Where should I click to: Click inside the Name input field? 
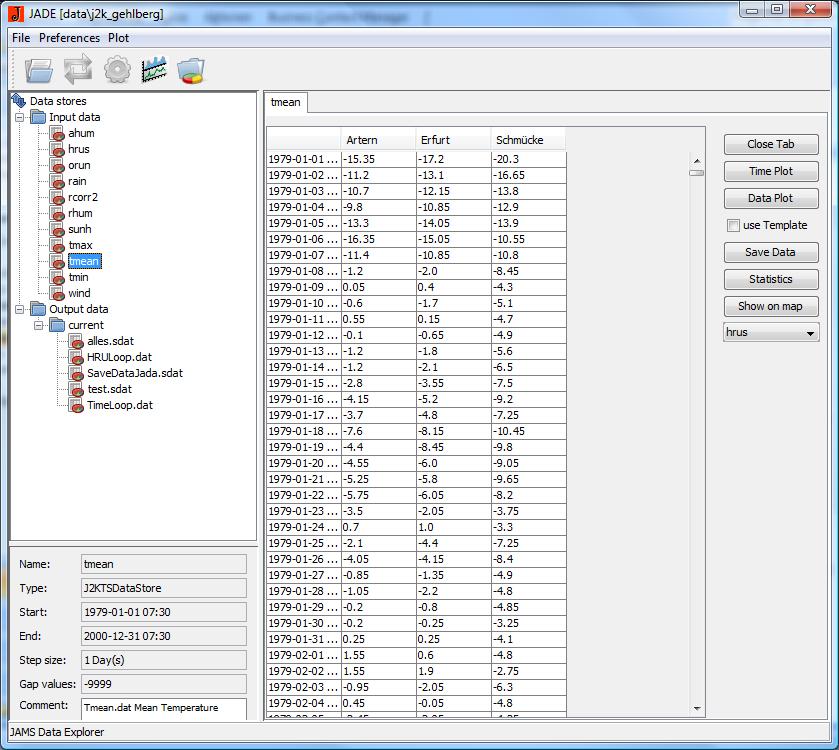[x=162, y=563]
